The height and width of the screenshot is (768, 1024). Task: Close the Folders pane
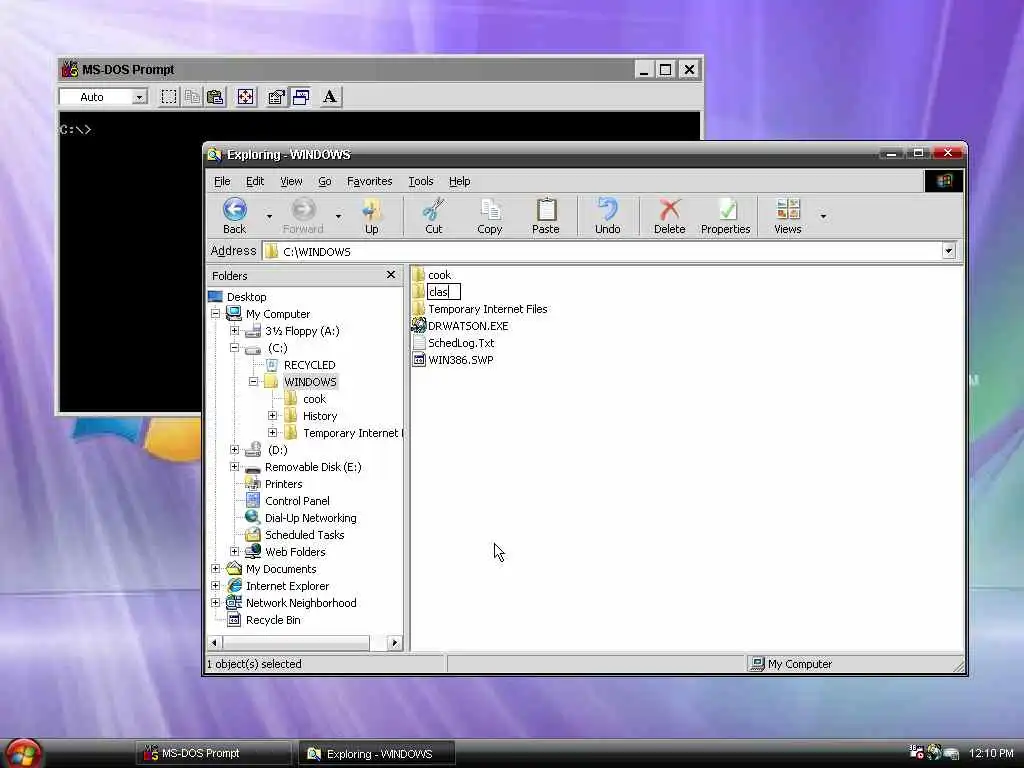tap(391, 275)
